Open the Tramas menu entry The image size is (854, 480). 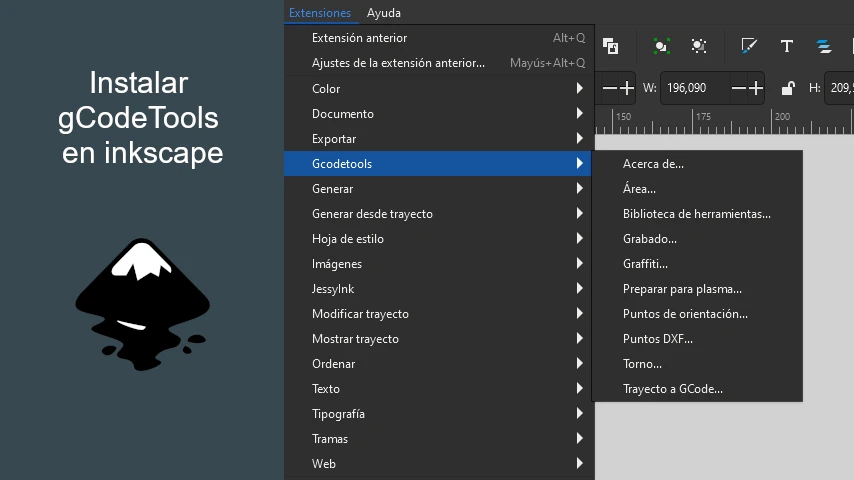(437, 439)
